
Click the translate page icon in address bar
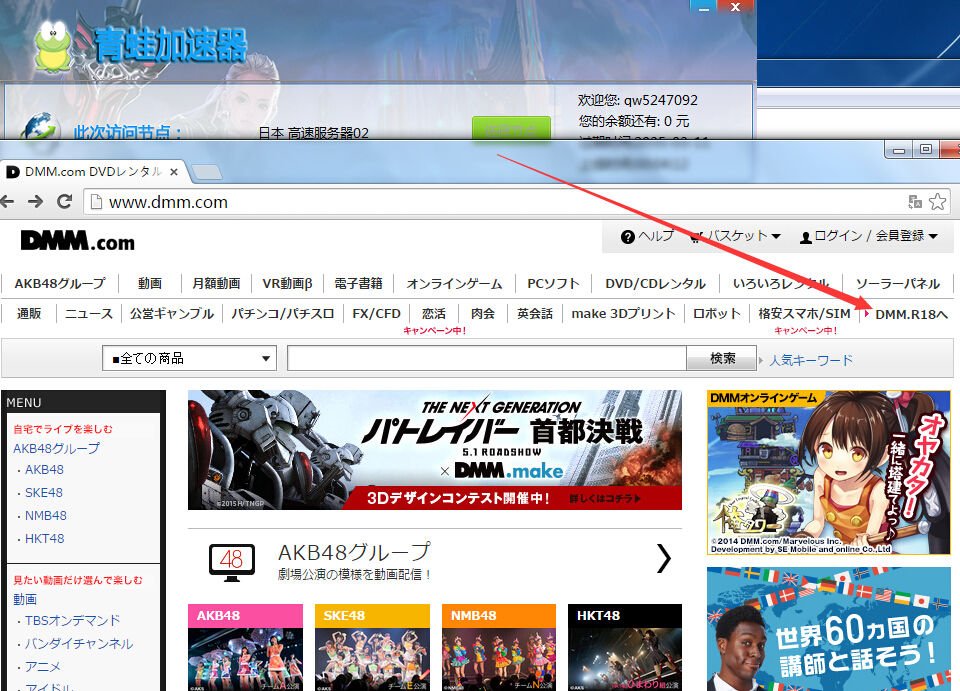point(915,202)
